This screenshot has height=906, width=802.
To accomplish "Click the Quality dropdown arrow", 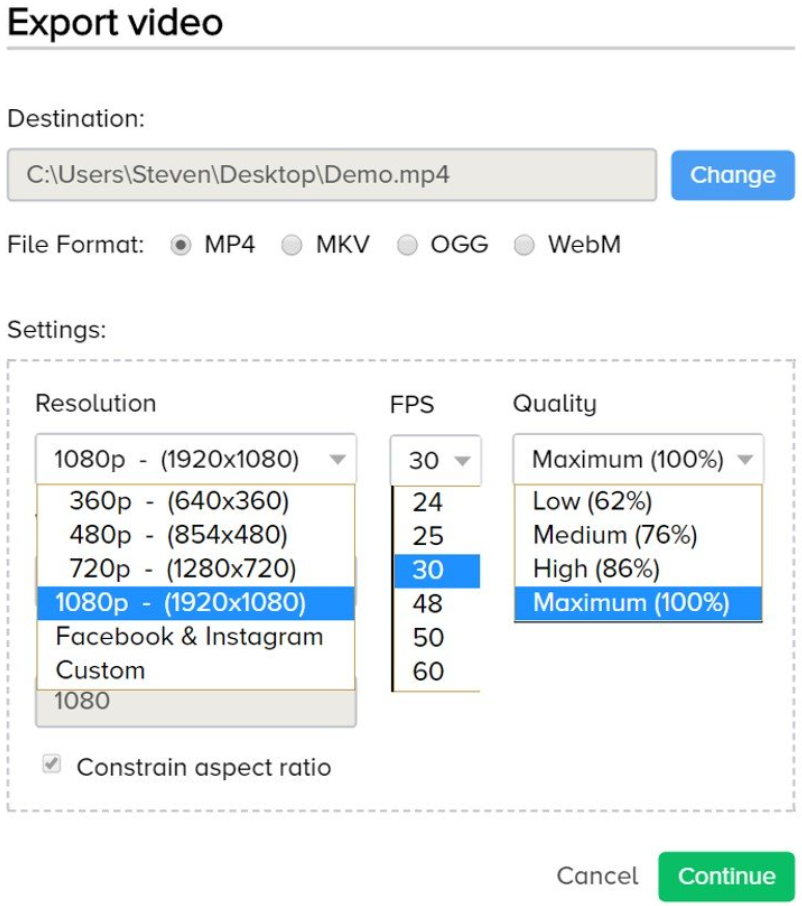I will [x=745, y=459].
